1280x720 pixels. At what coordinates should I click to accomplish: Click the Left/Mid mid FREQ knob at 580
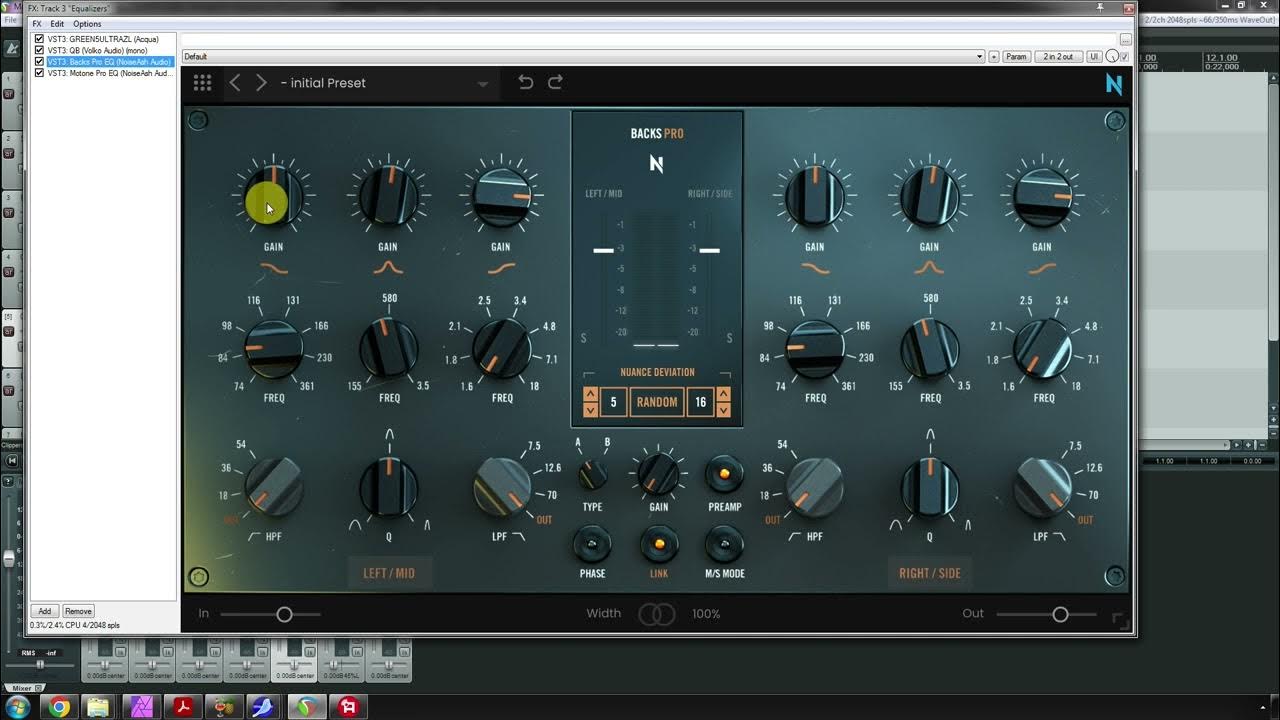pyautogui.click(x=389, y=349)
